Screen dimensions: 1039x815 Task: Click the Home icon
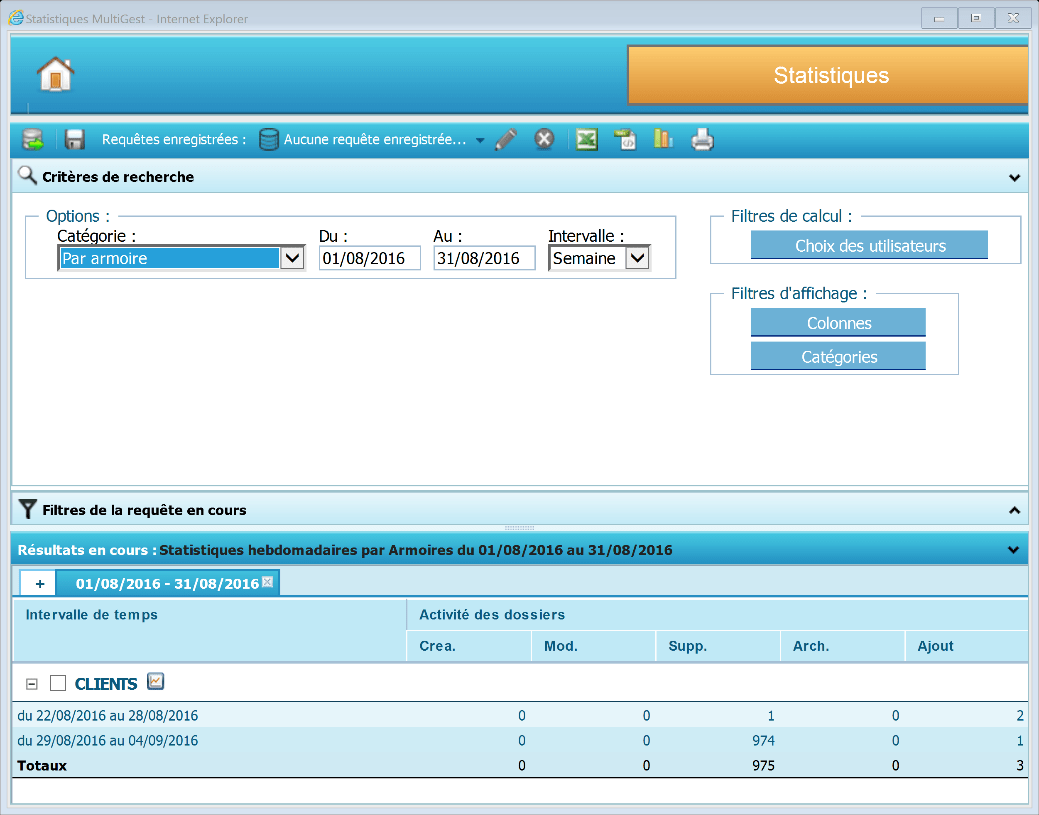(x=56, y=75)
